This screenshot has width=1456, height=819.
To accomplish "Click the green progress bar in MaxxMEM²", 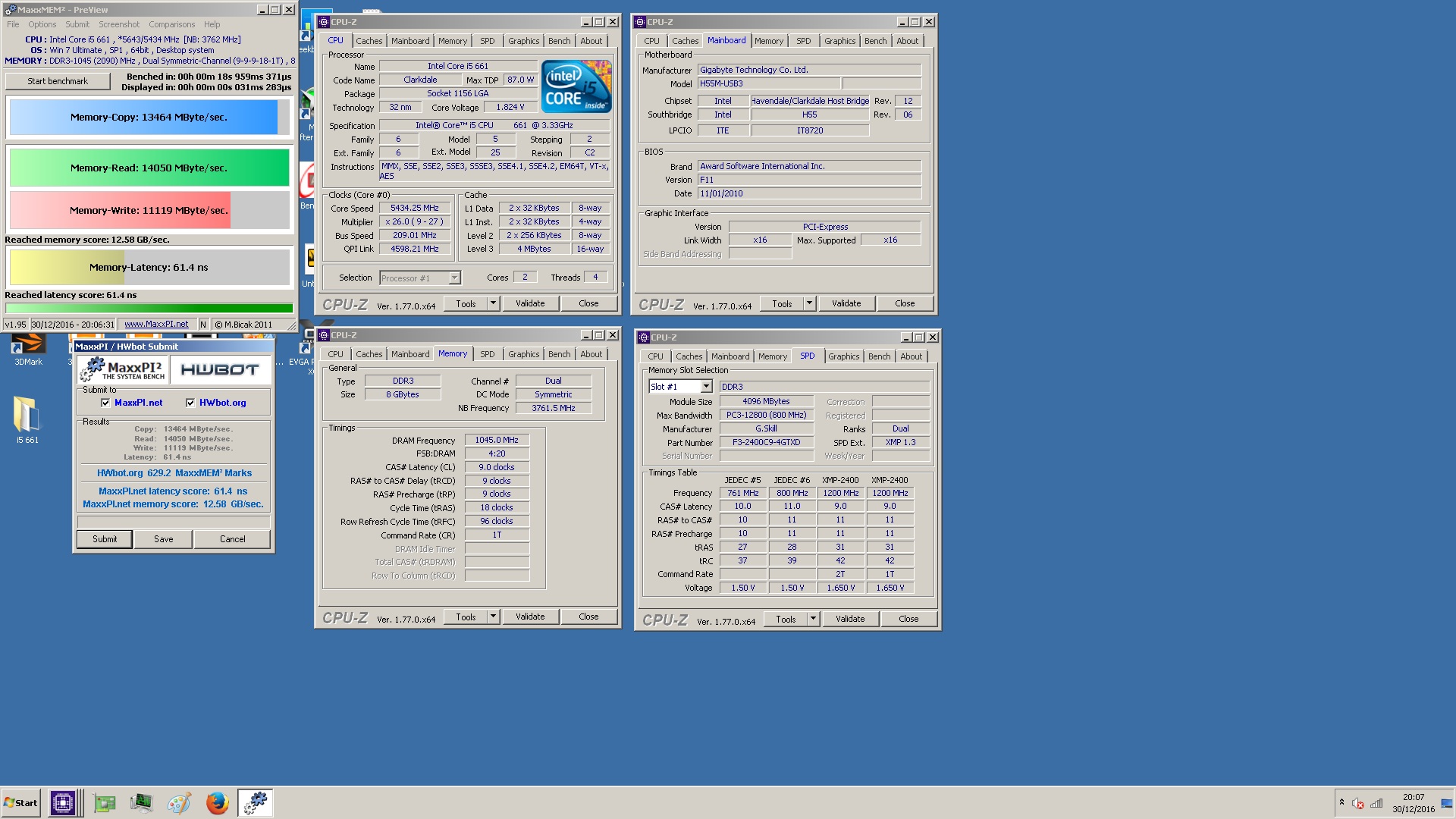I will pos(149,308).
